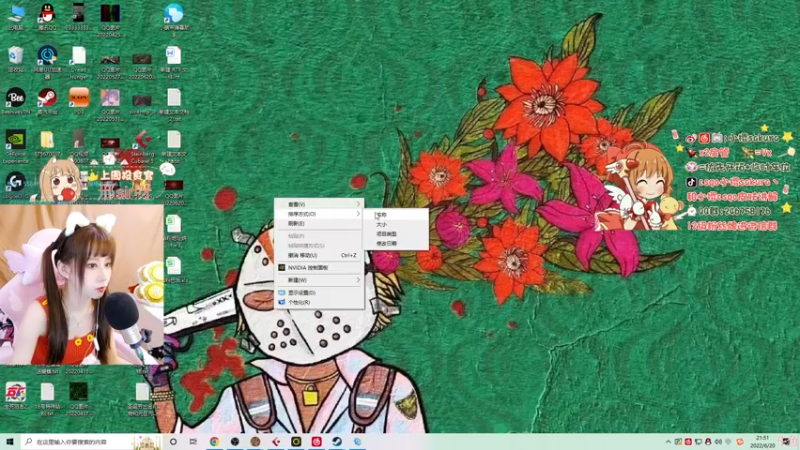
Task: Focus the taskbar search box
Action: [92, 442]
